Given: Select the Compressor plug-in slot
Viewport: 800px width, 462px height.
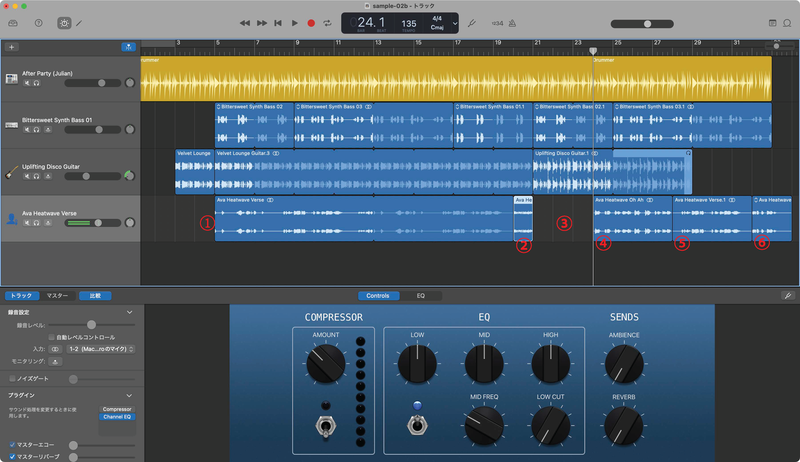Looking at the screenshot, I should point(115,408).
